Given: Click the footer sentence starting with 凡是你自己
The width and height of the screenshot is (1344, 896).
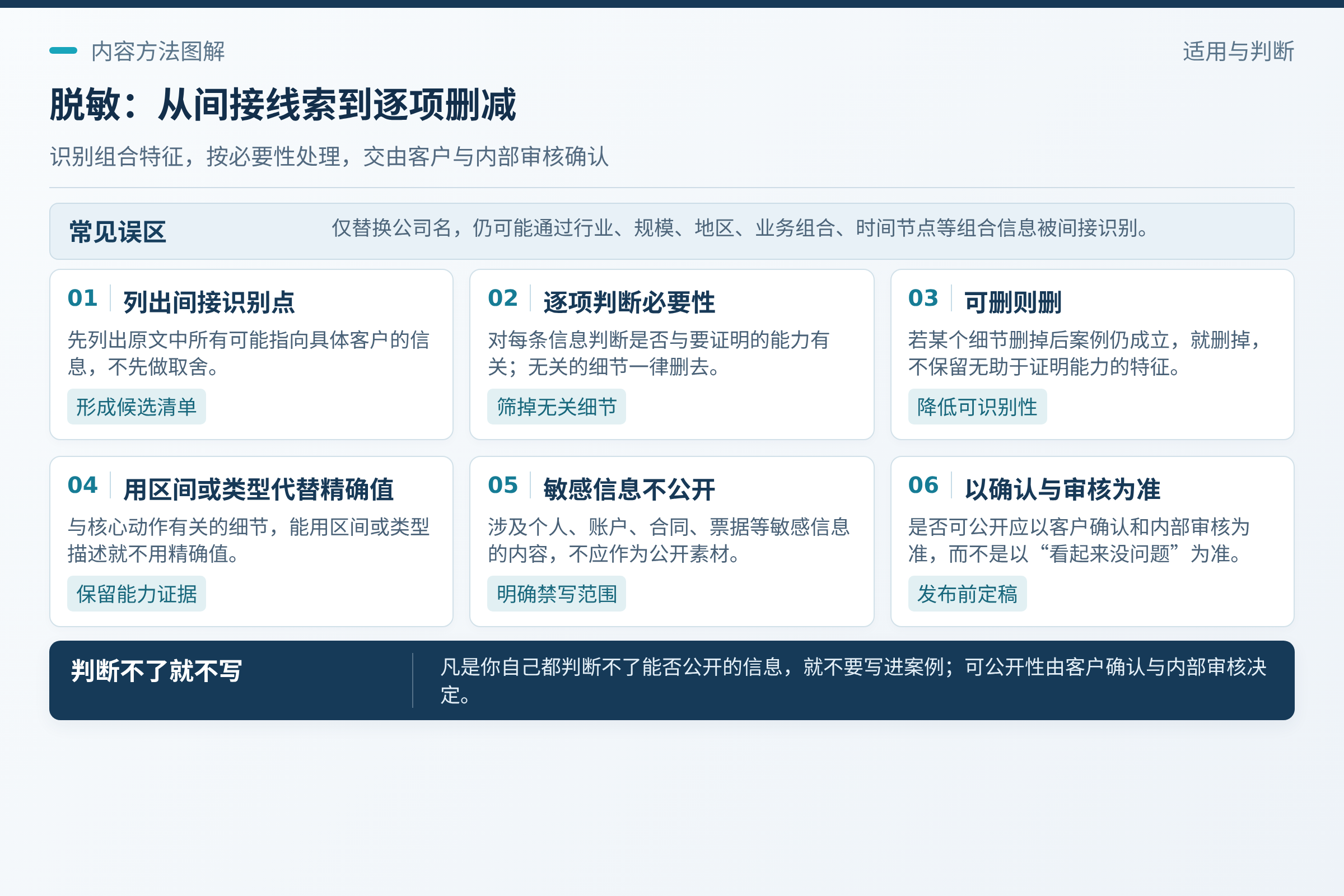Looking at the screenshot, I should click(853, 680).
